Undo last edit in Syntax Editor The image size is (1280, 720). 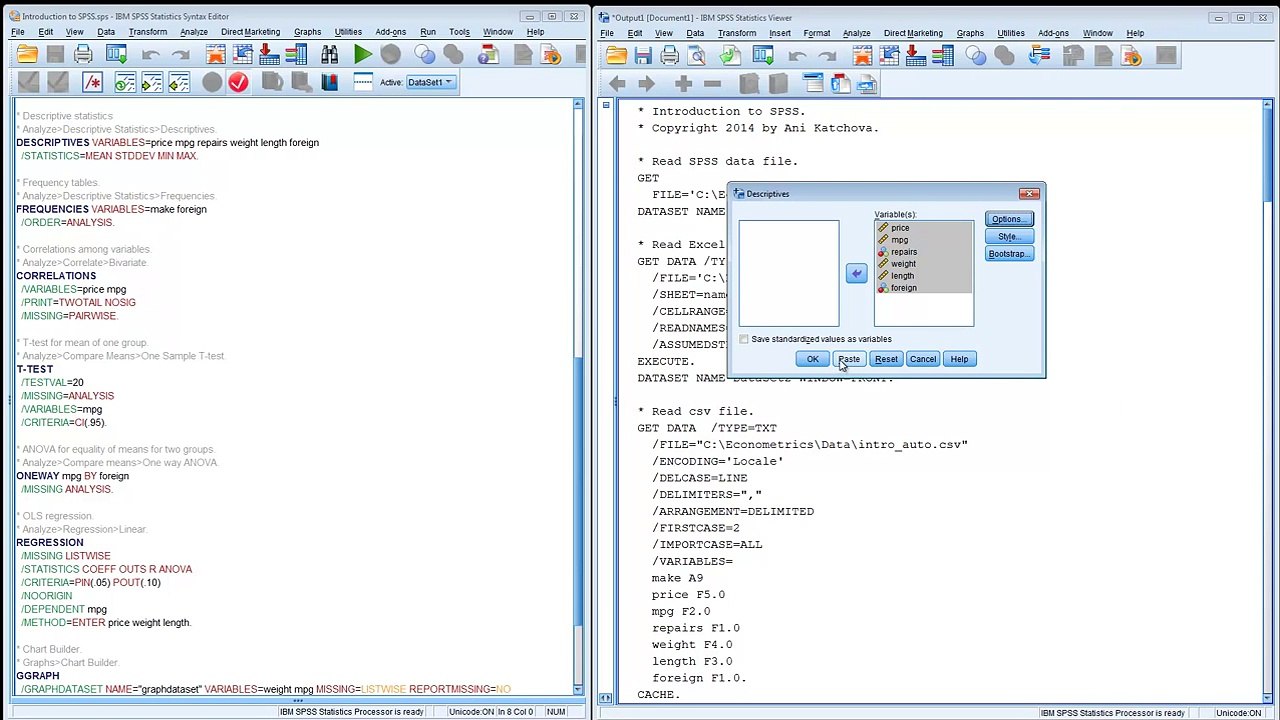151,55
